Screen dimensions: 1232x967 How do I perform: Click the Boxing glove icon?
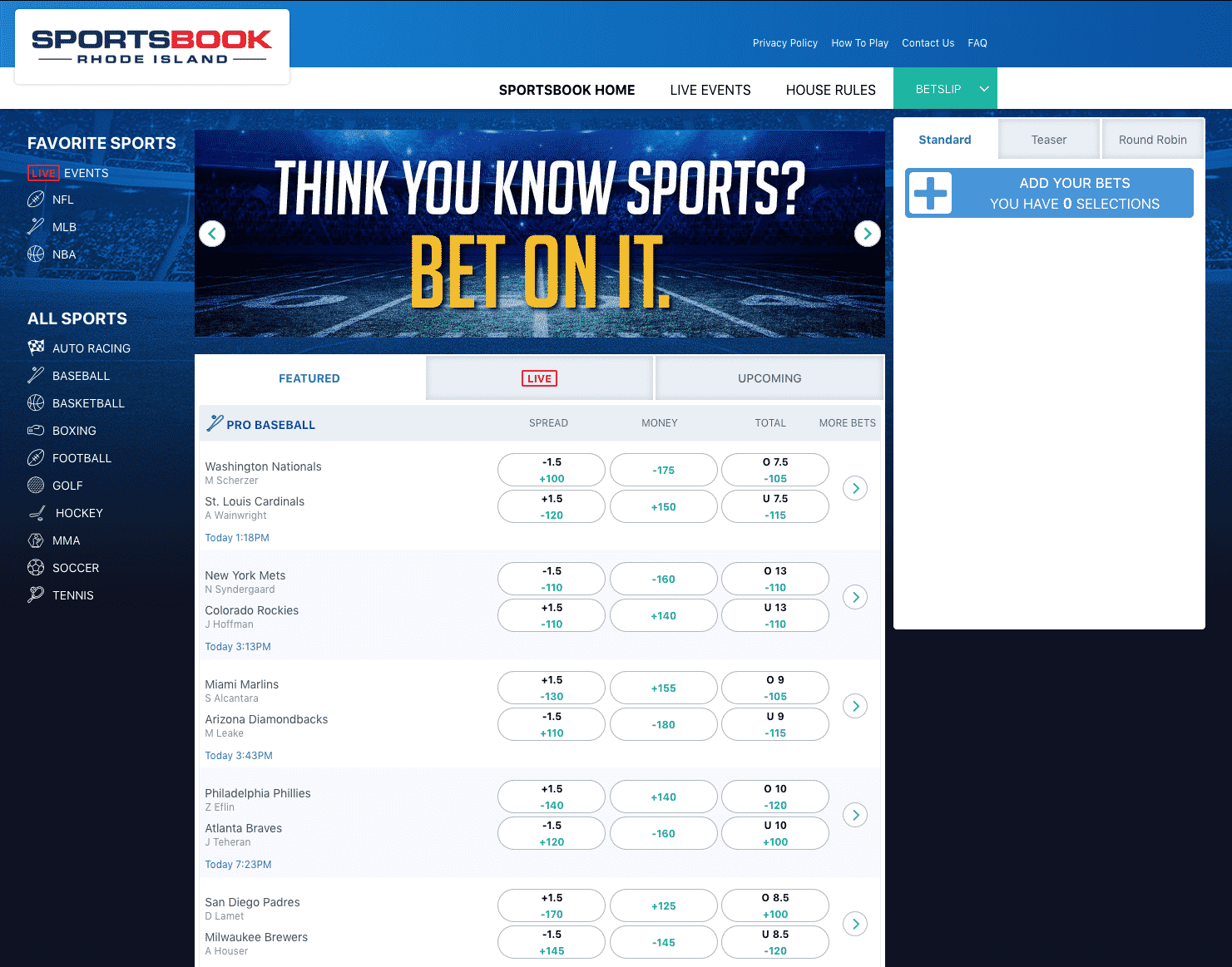coord(36,430)
